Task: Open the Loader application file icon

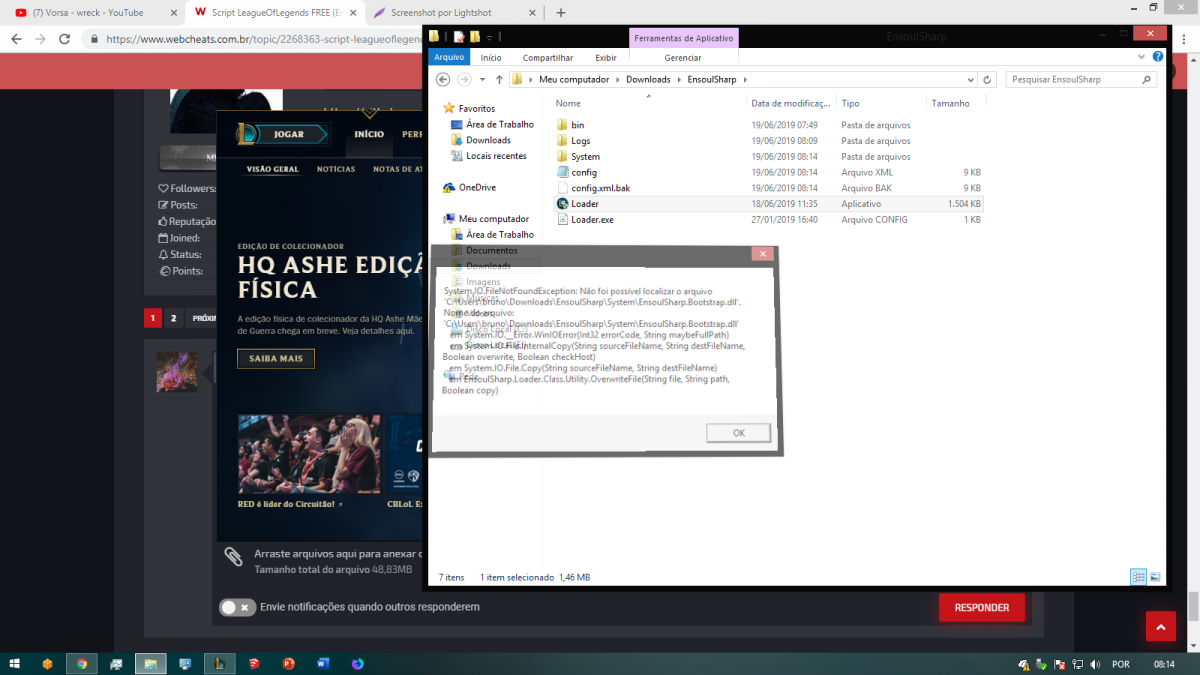Action: tap(563, 204)
